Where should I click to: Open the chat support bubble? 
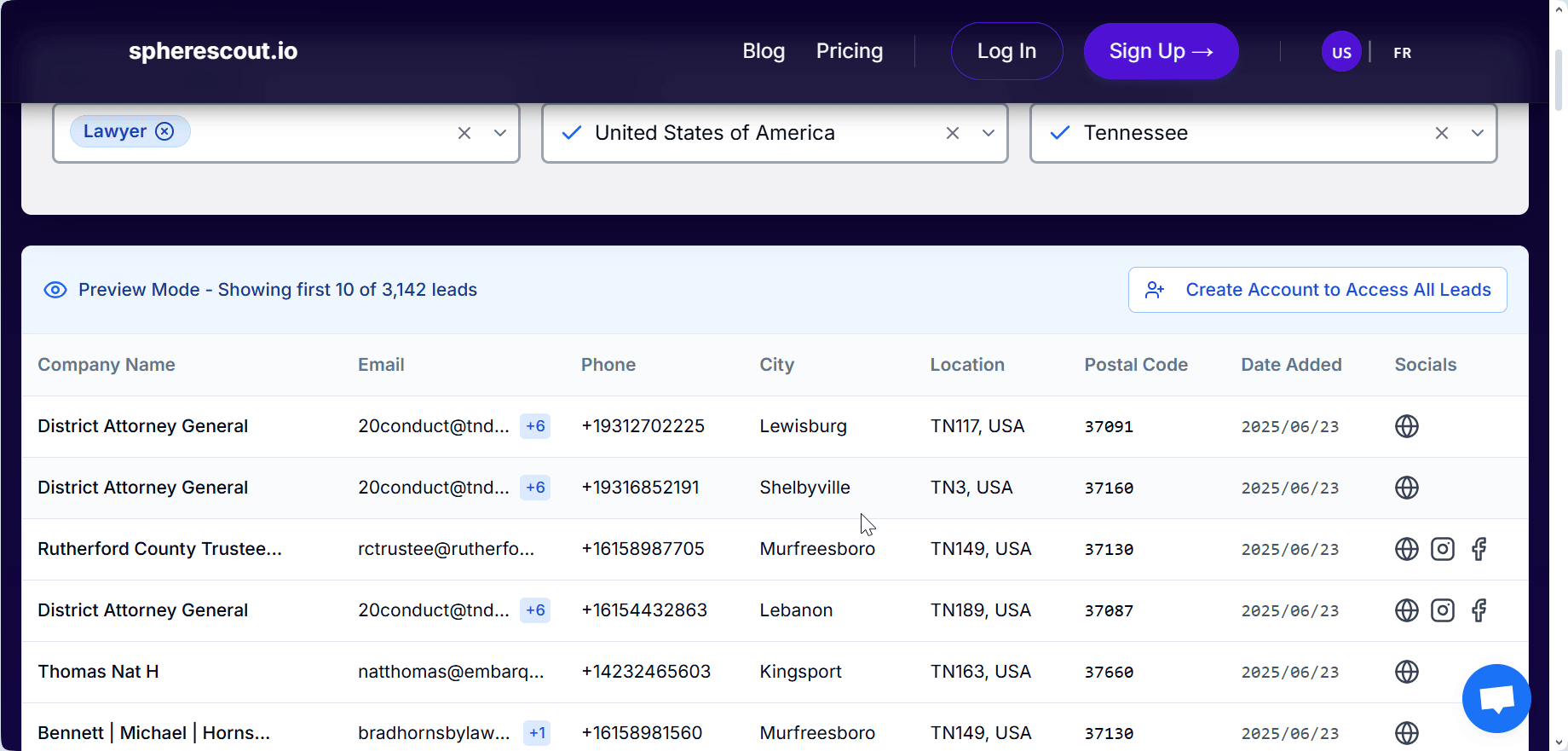(1496, 698)
